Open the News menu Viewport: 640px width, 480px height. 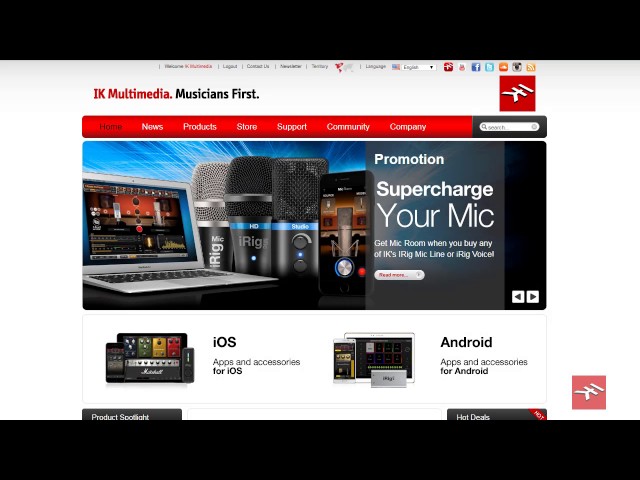152,127
